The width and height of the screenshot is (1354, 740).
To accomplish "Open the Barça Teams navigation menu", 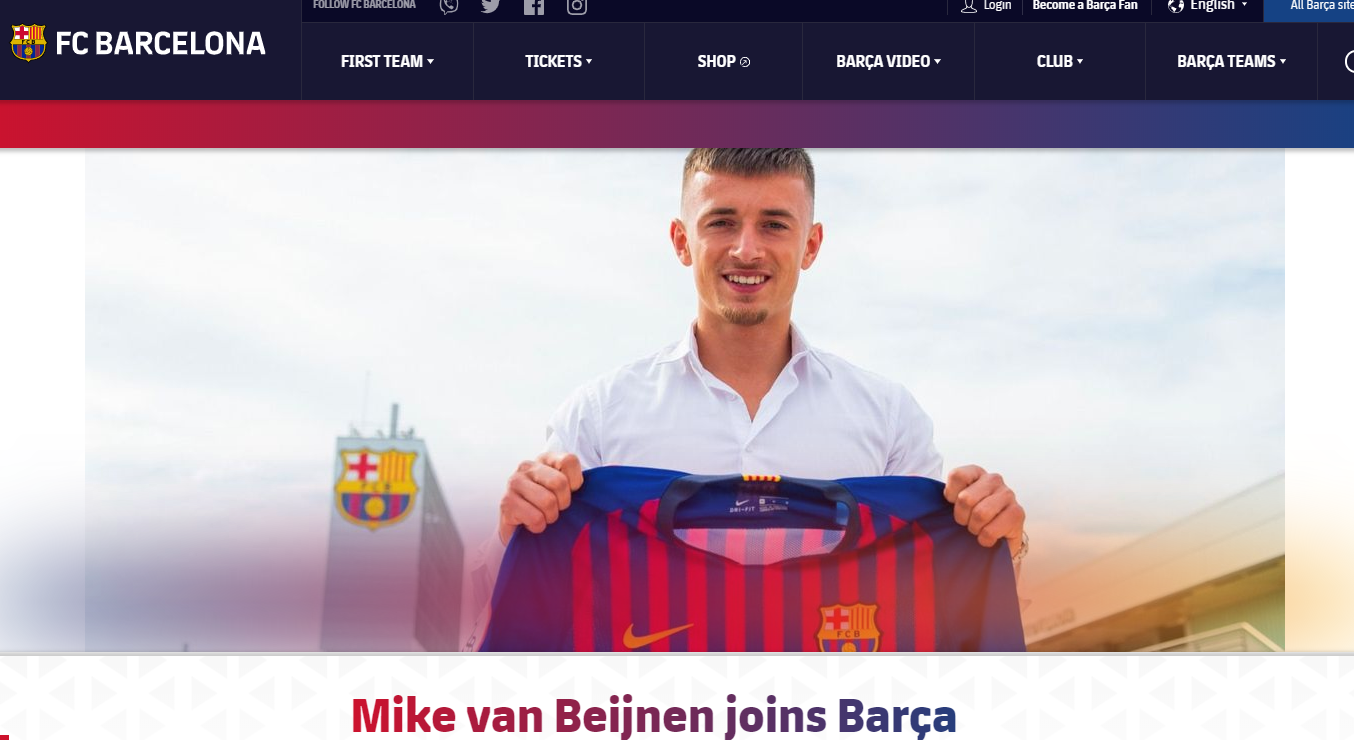I will (x=1232, y=61).
